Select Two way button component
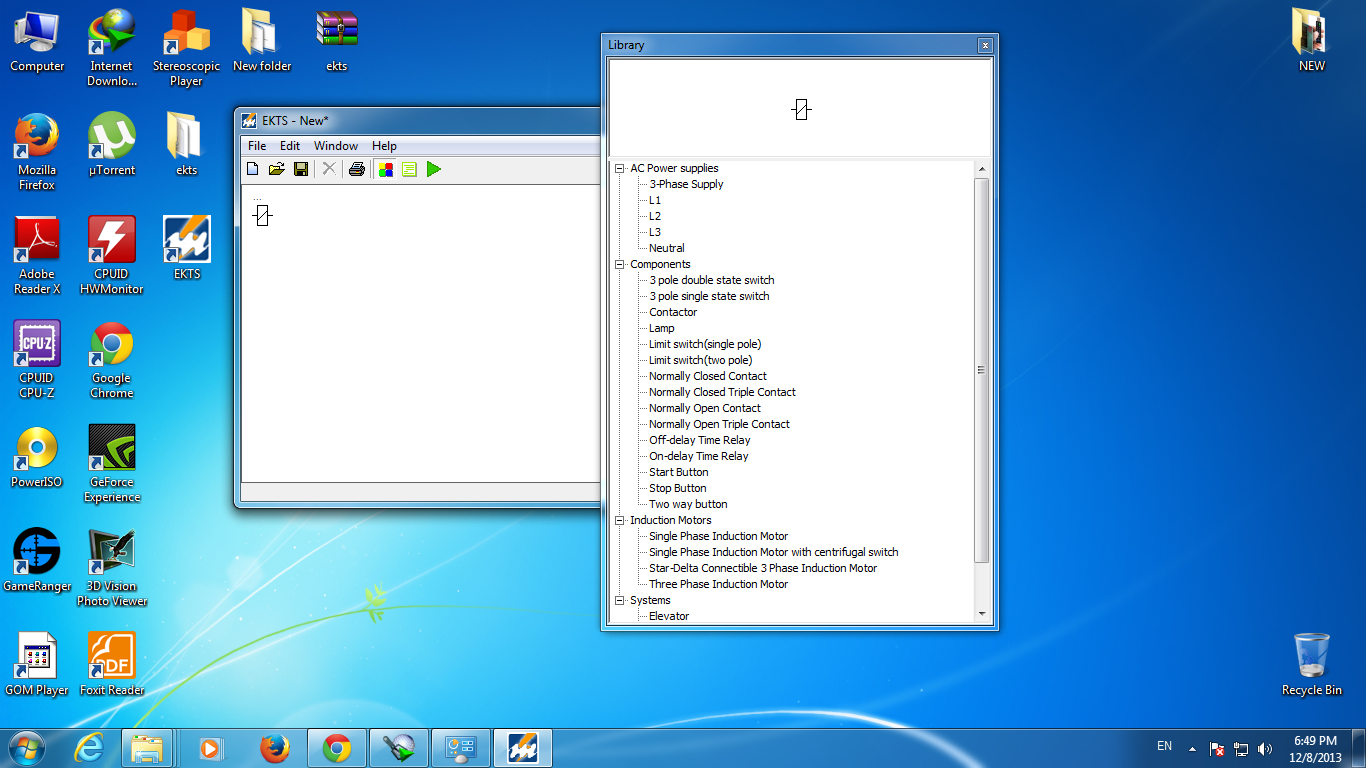Viewport: 1366px width, 768px height. point(689,504)
